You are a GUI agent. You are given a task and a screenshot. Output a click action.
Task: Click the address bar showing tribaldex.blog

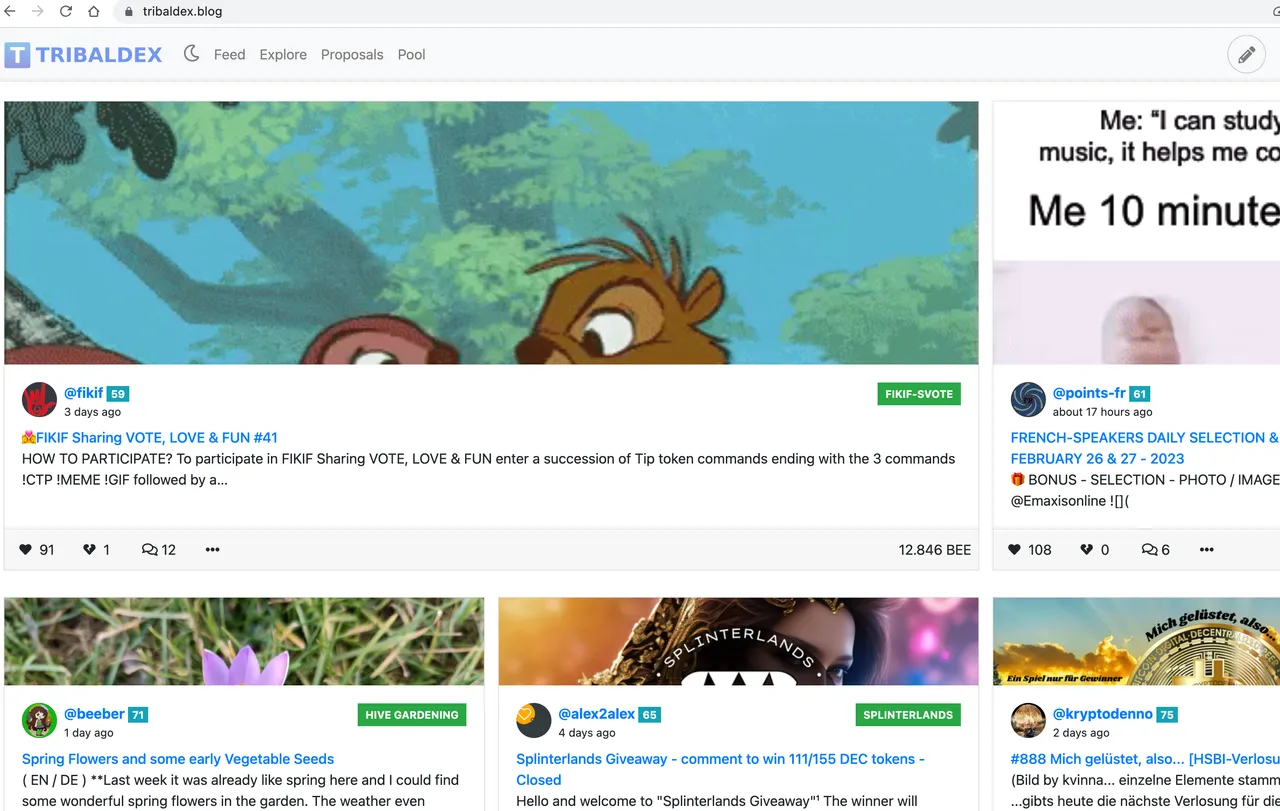[x=690, y=12]
